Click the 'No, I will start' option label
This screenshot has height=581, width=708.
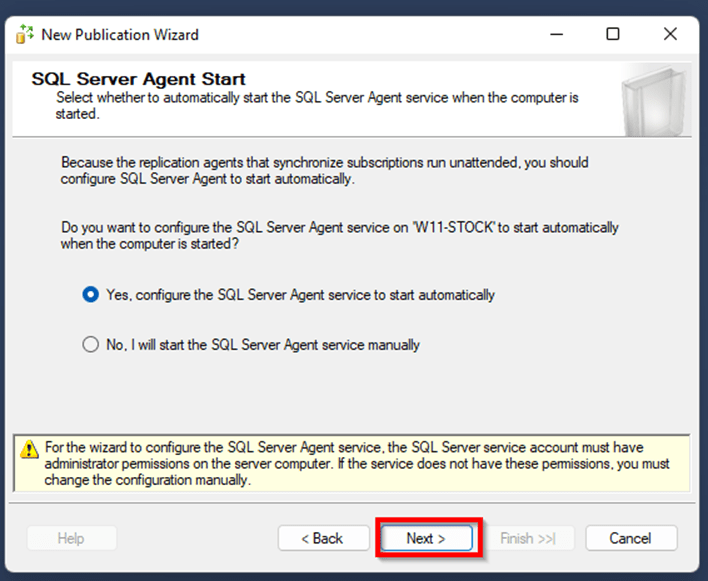tap(263, 345)
